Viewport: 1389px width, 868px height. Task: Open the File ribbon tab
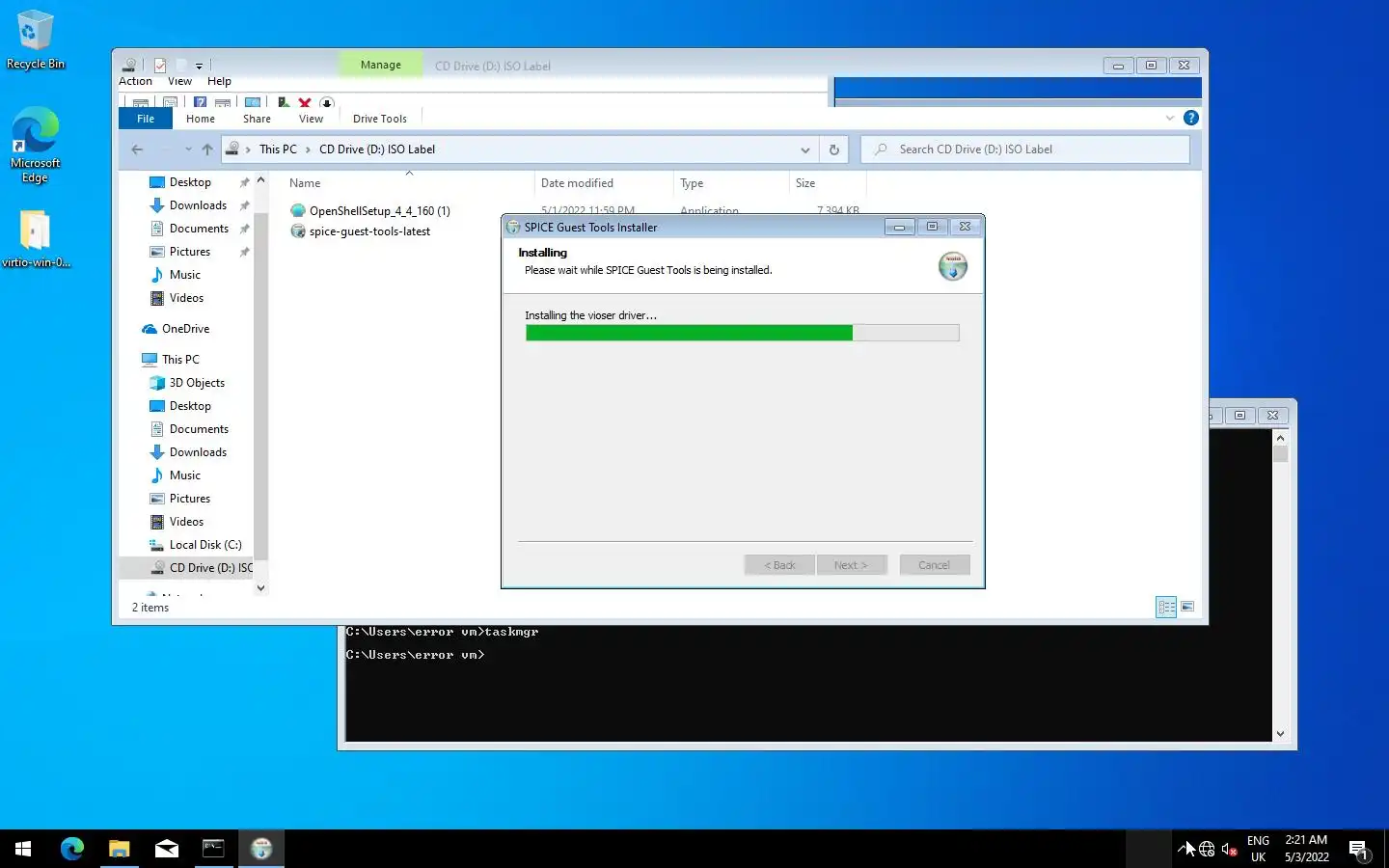146,119
